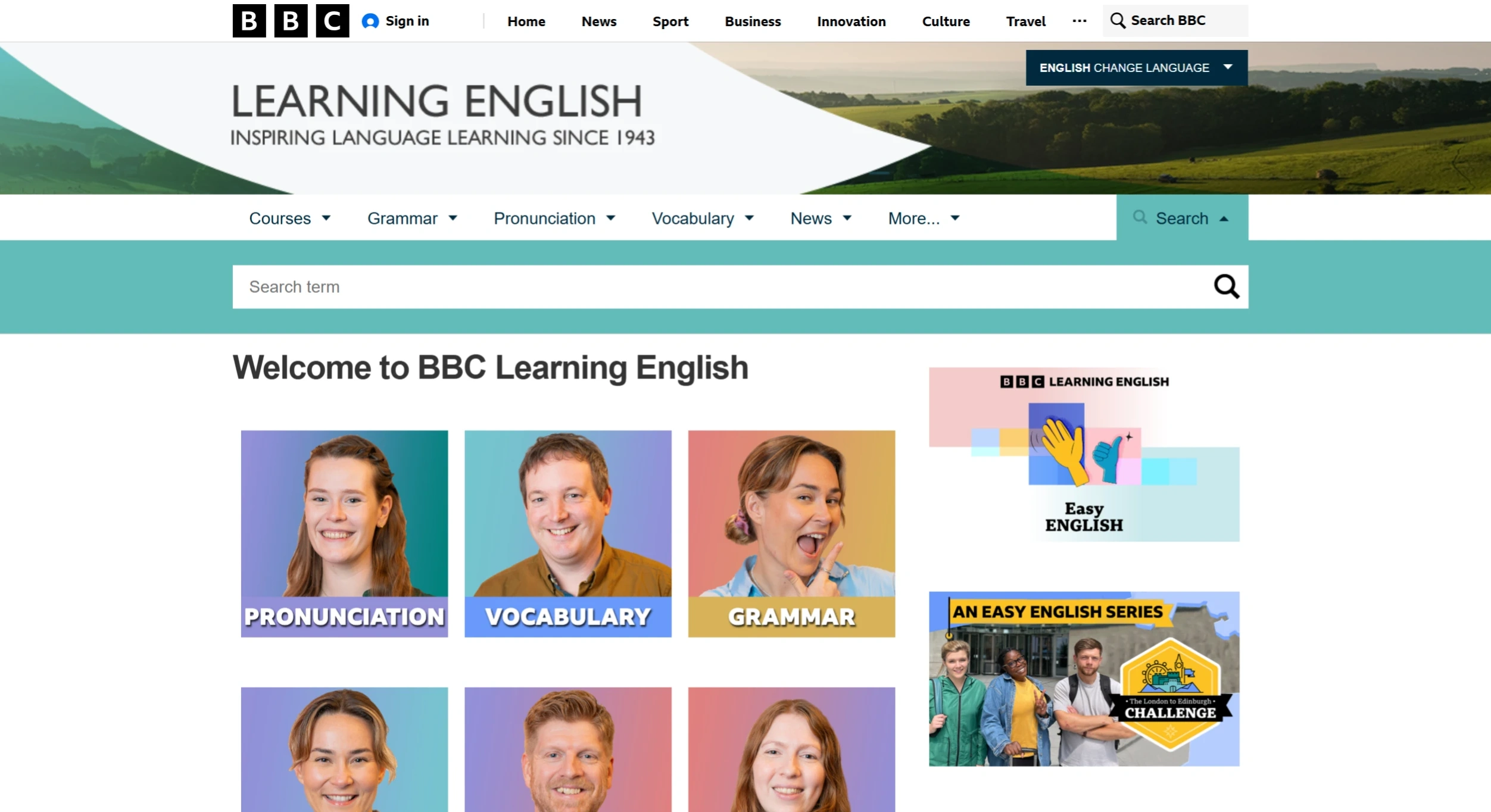Open the English Change Language dropdown
Viewport: 1491px width, 812px height.
(1136, 68)
